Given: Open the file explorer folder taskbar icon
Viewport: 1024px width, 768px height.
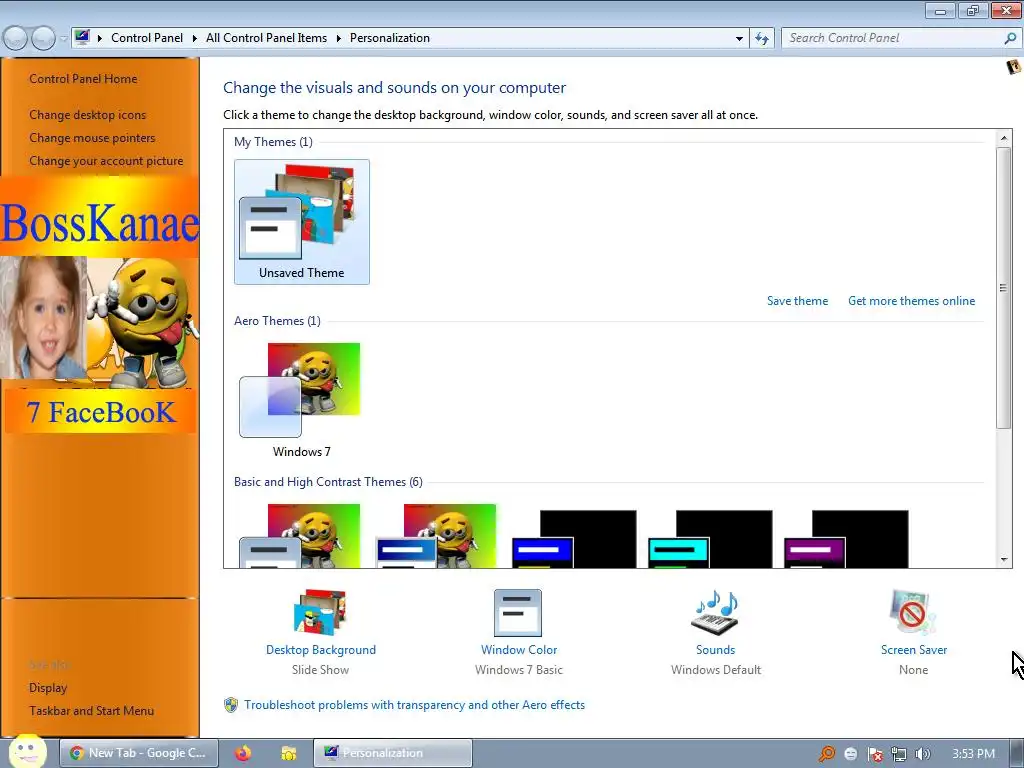Looking at the screenshot, I should pyautogui.click(x=289, y=753).
